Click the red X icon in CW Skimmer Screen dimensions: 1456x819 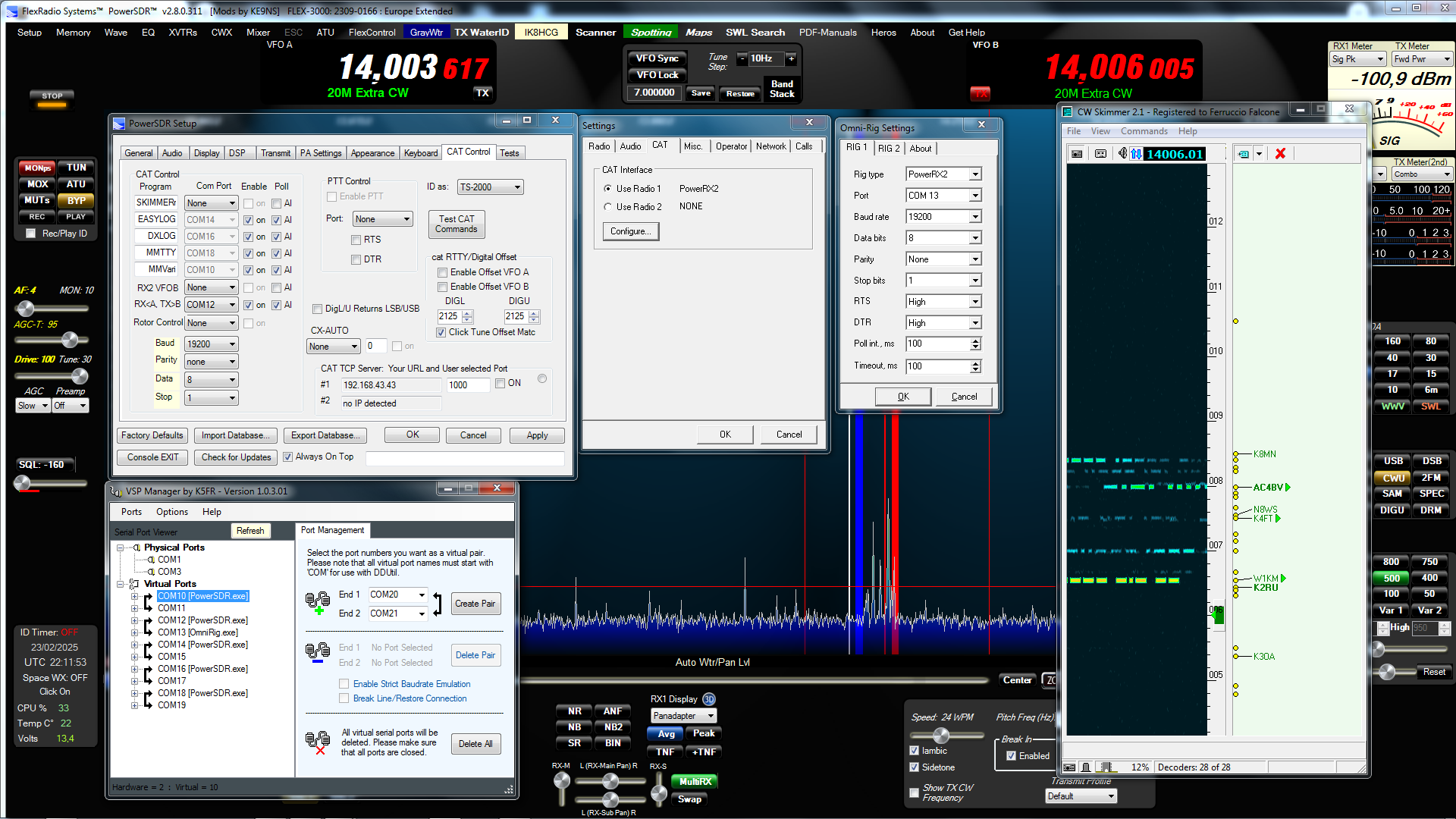coord(1280,154)
